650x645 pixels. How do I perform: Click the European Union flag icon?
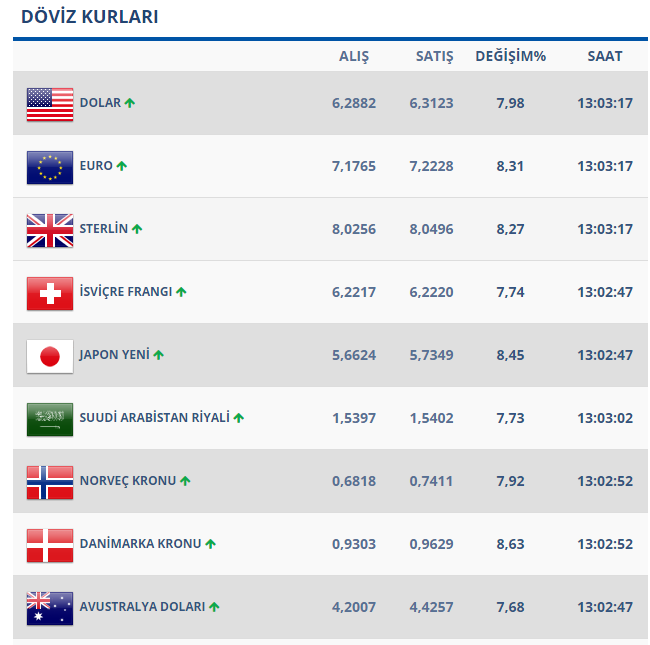(50, 167)
